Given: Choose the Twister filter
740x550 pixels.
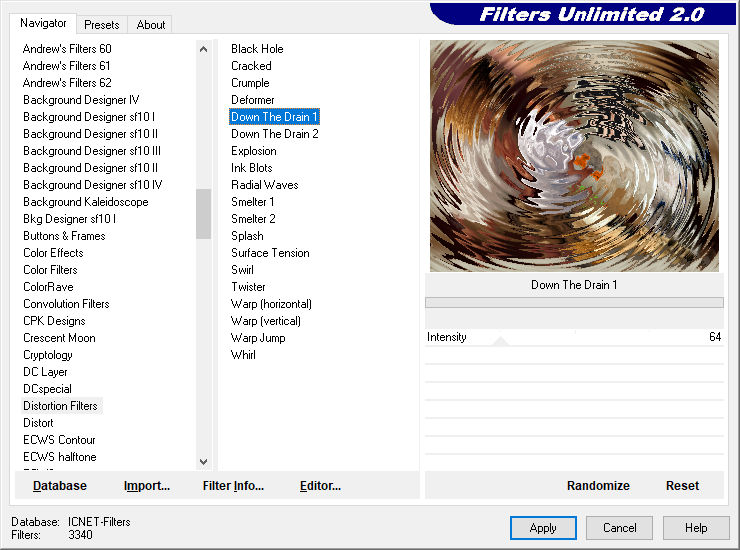Looking at the screenshot, I should (248, 287).
